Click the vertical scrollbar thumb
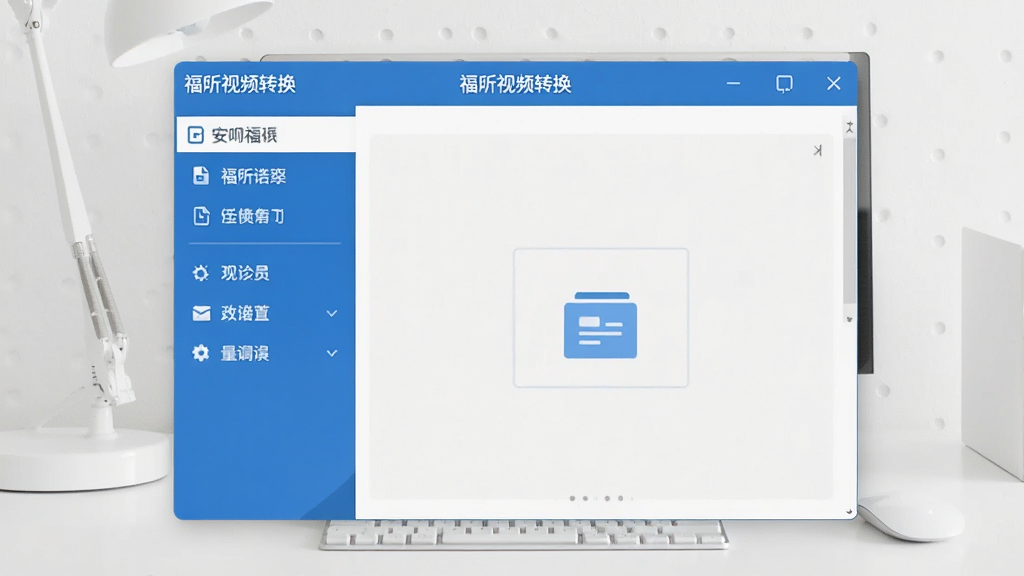This screenshot has width=1024, height=576. coord(849,220)
